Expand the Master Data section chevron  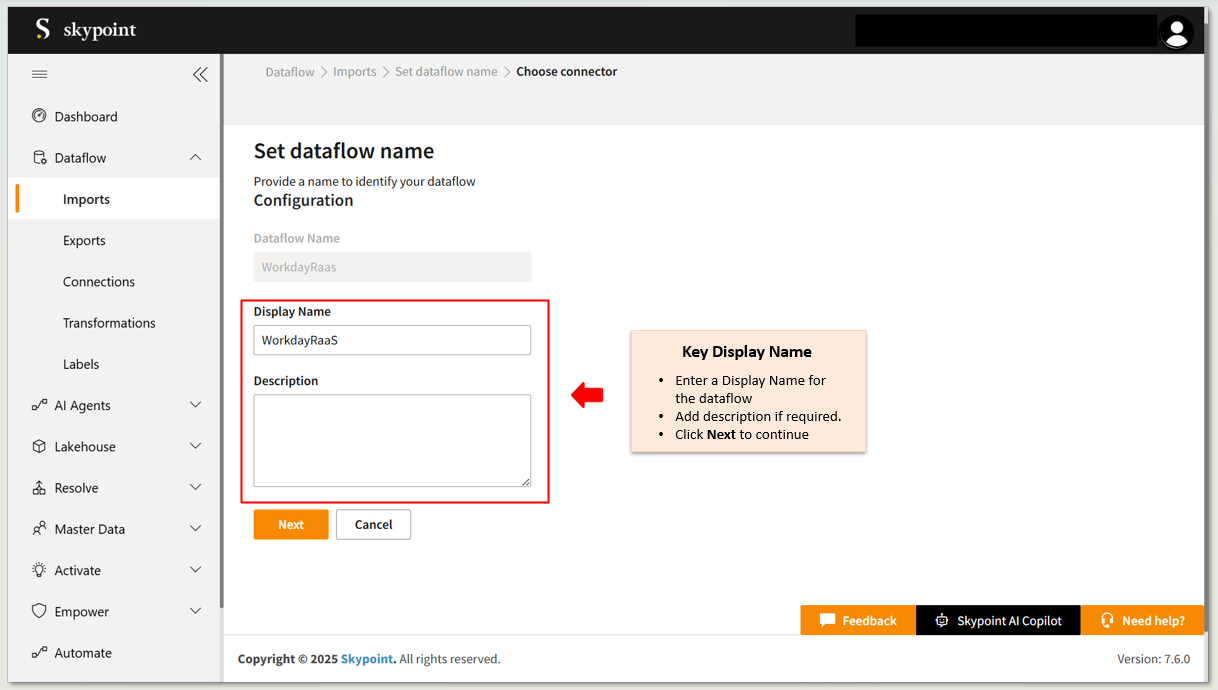pyautogui.click(x=195, y=529)
